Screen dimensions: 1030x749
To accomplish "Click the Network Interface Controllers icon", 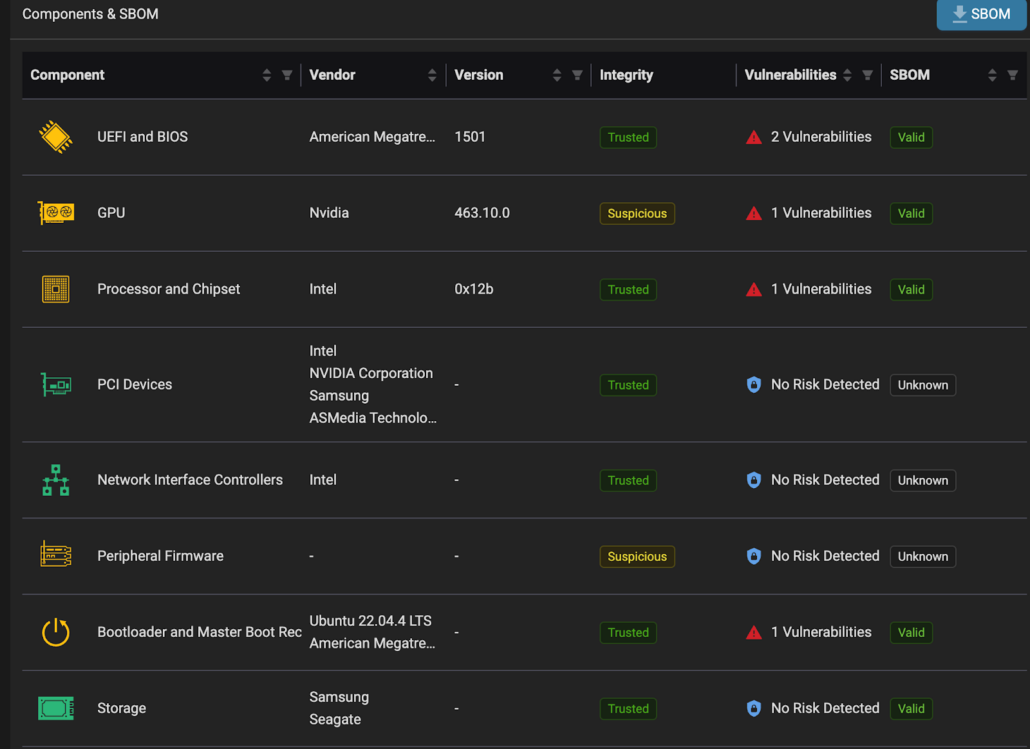I will 55,480.
